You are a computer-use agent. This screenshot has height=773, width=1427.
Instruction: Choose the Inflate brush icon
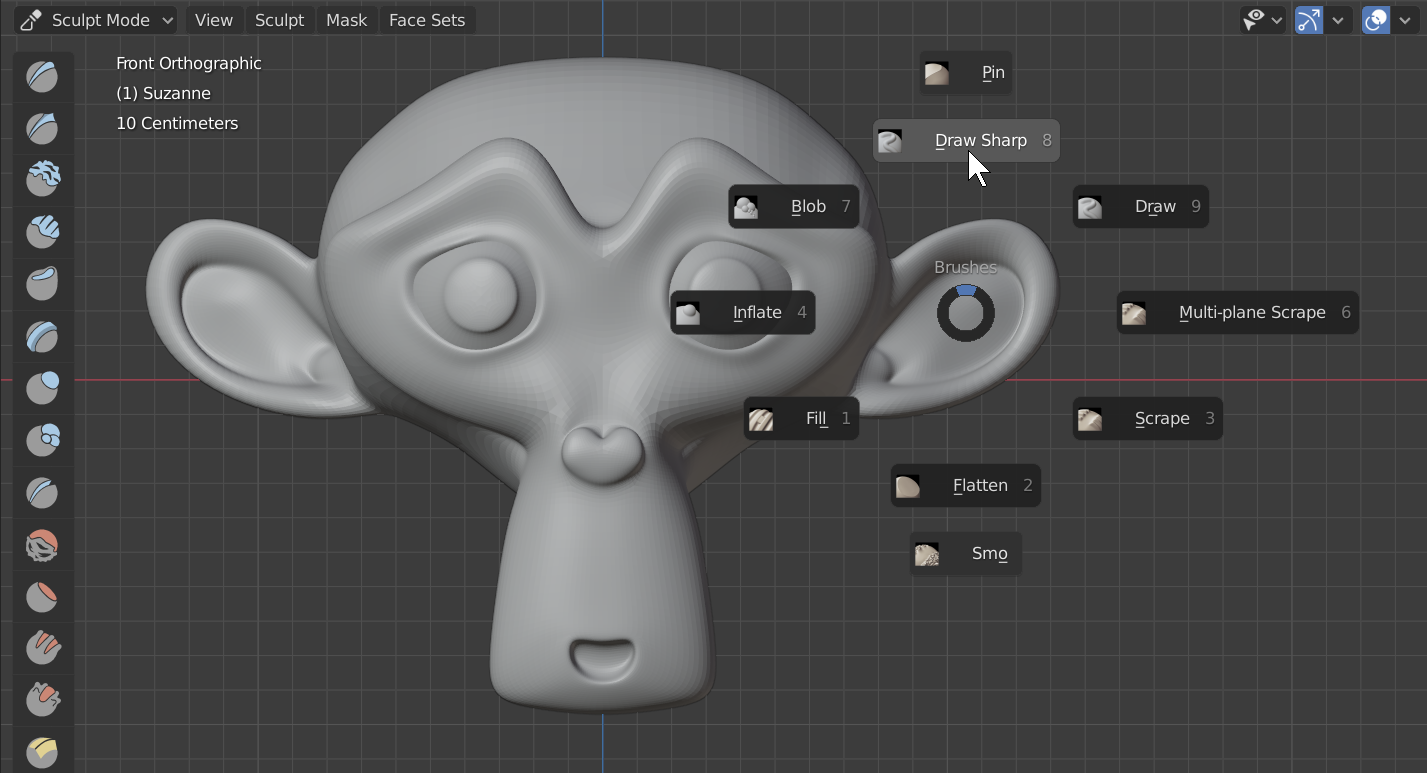tap(42, 388)
